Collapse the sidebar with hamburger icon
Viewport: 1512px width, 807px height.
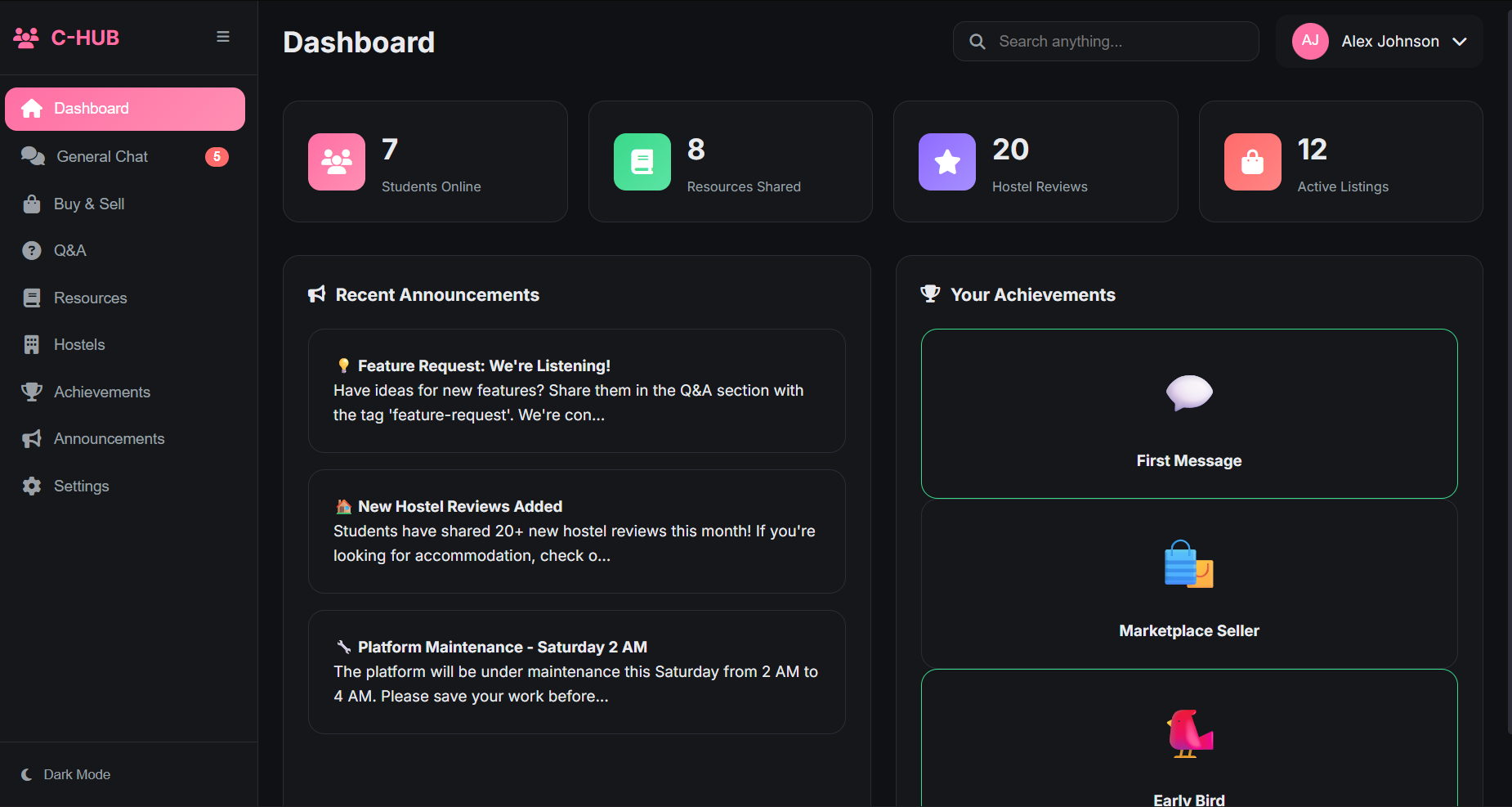[x=222, y=37]
